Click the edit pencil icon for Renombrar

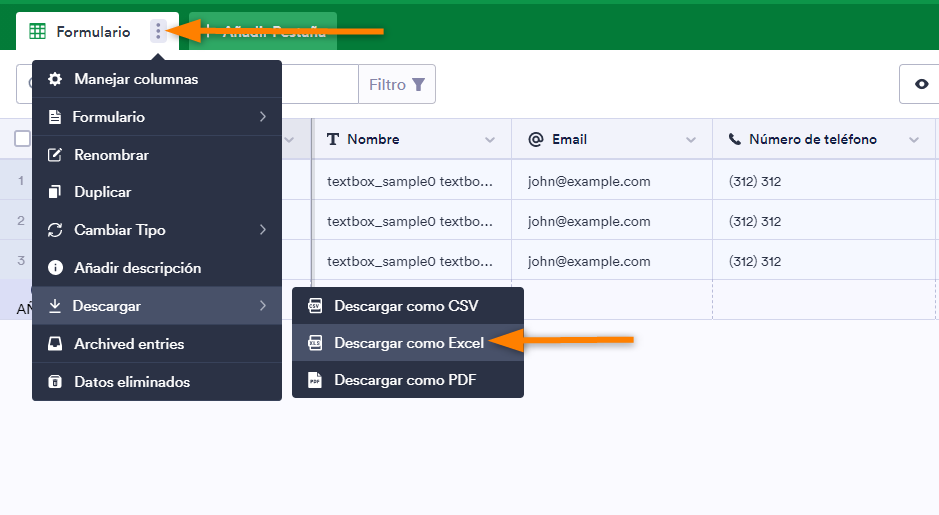pos(54,154)
